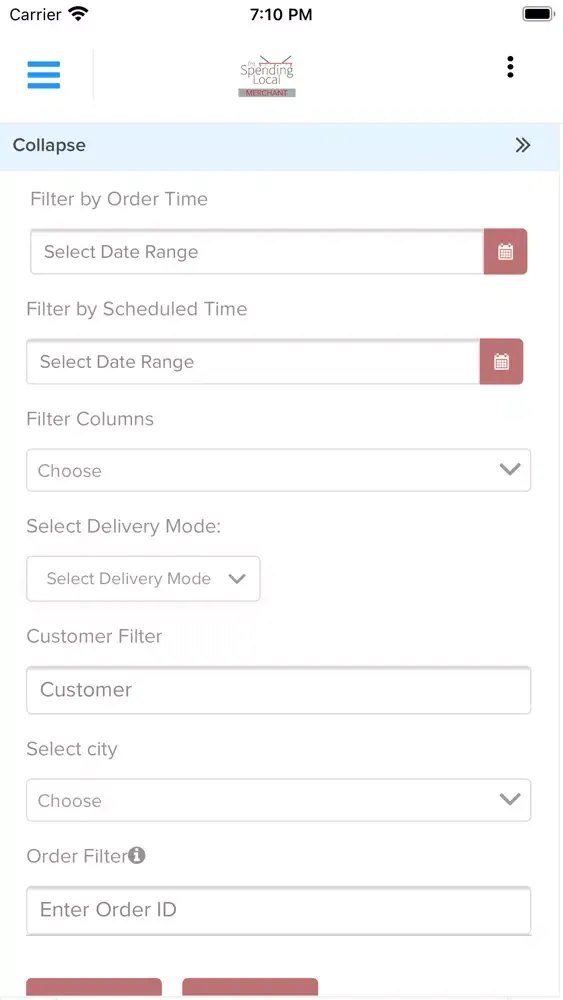Focus the Order Time date range field
The height and width of the screenshot is (1000, 563).
pos(257,251)
